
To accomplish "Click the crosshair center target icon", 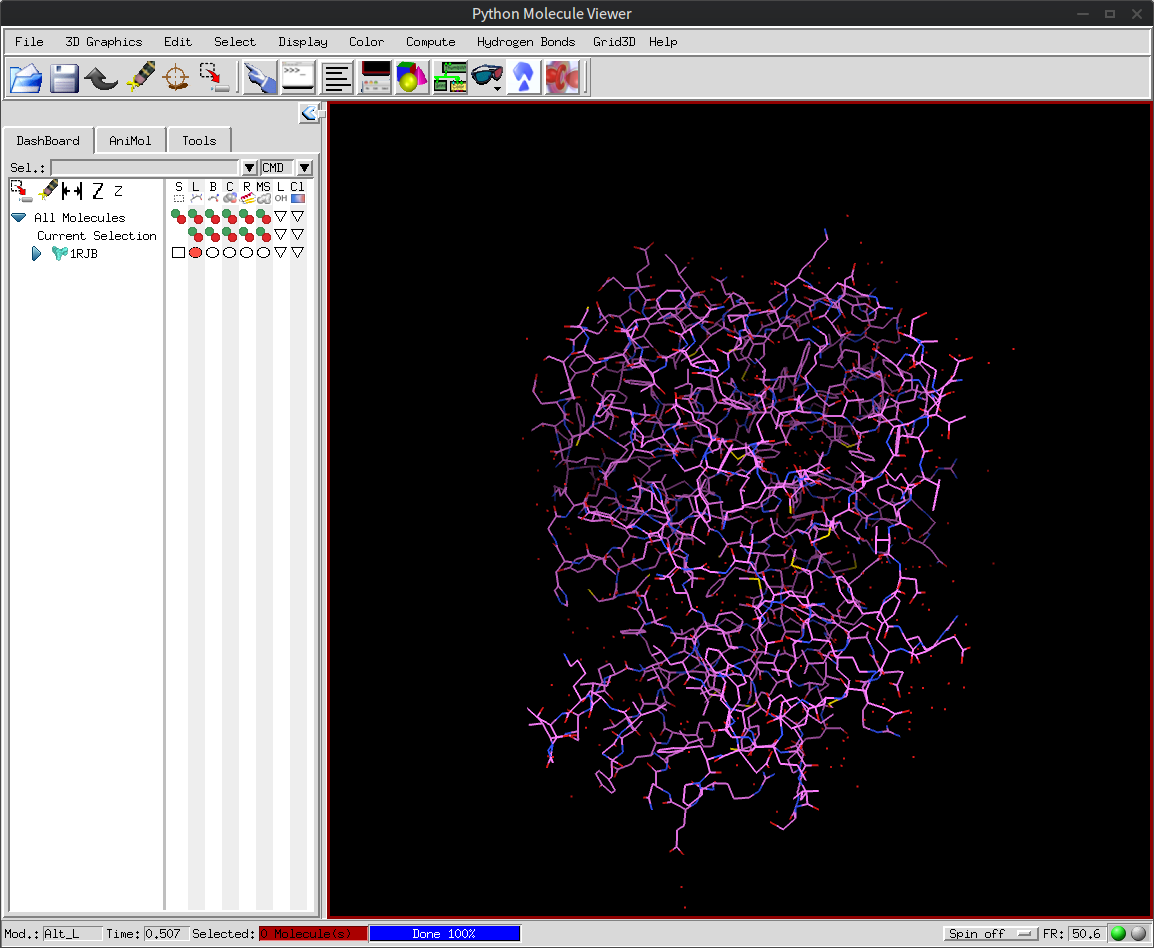I will pos(176,78).
